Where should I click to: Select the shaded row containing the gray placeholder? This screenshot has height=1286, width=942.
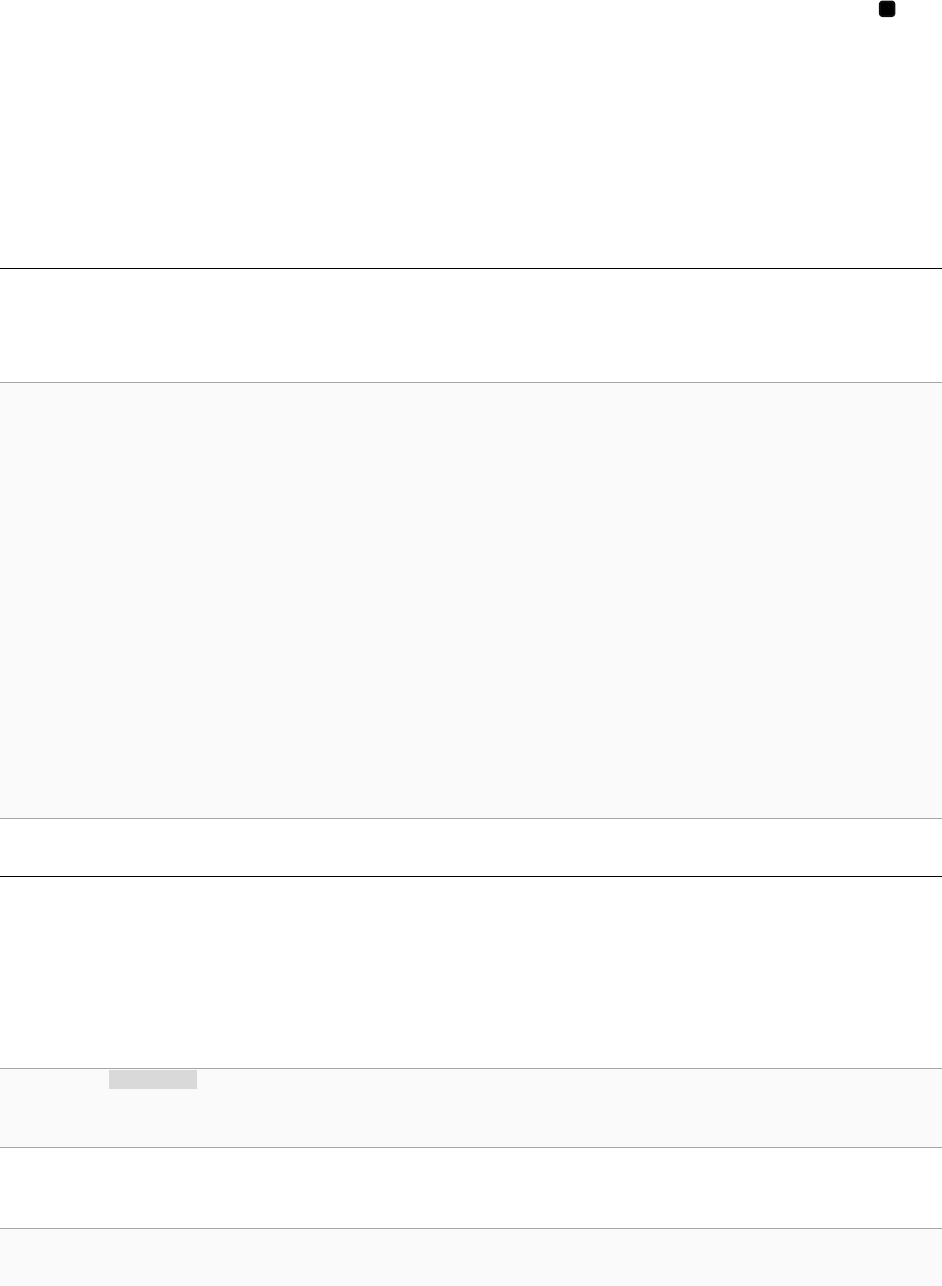click(x=471, y=1108)
